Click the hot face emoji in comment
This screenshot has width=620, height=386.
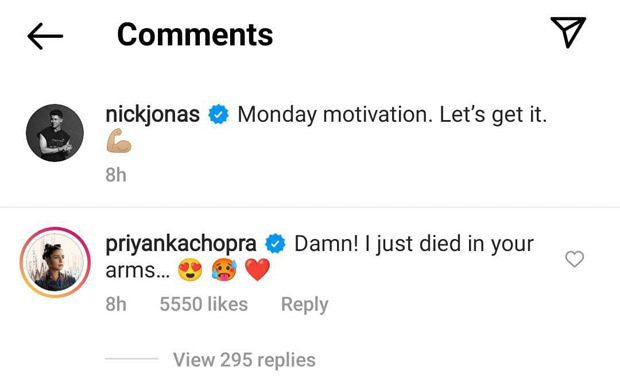coord(224,270)
